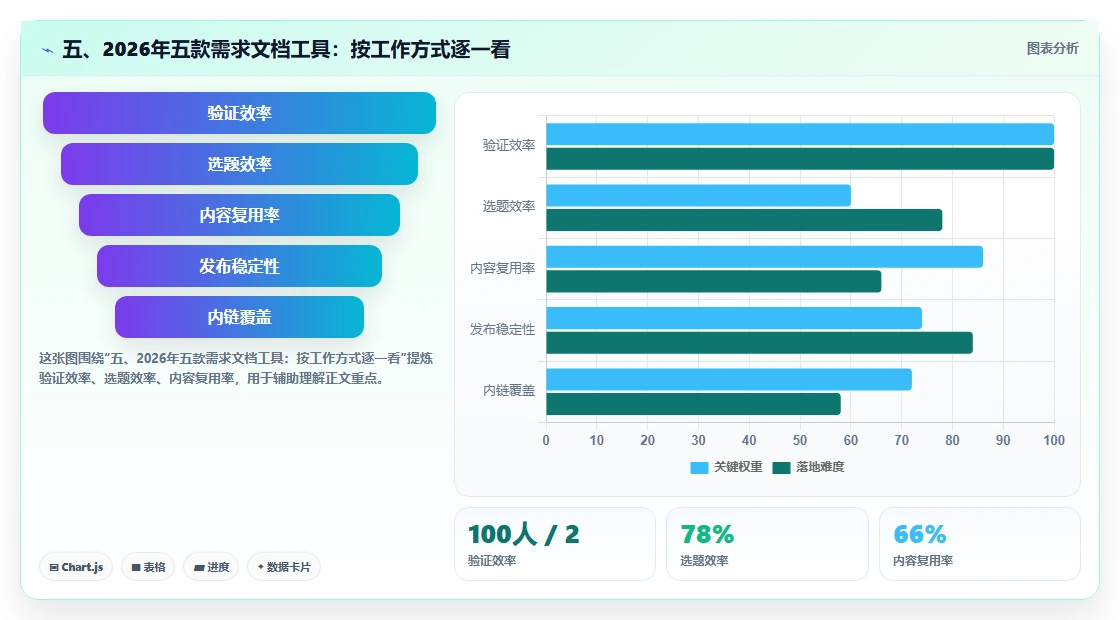This screenshot has width=1120, height=620.
Task: Select the 选题效率 funnel stage
Action: 239,164
